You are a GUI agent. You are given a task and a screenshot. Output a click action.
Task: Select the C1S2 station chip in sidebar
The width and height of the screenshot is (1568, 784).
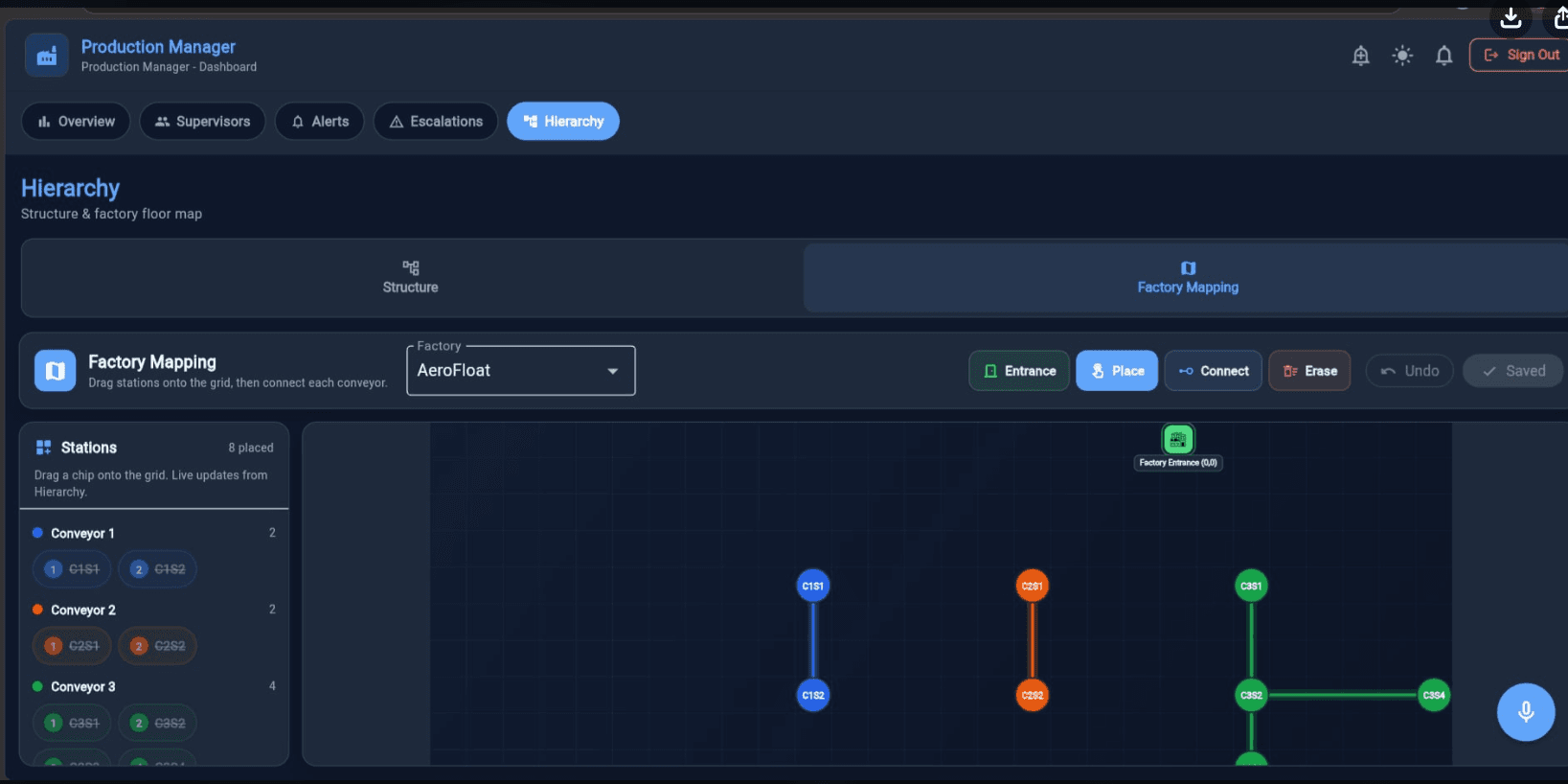click(158, 569)
